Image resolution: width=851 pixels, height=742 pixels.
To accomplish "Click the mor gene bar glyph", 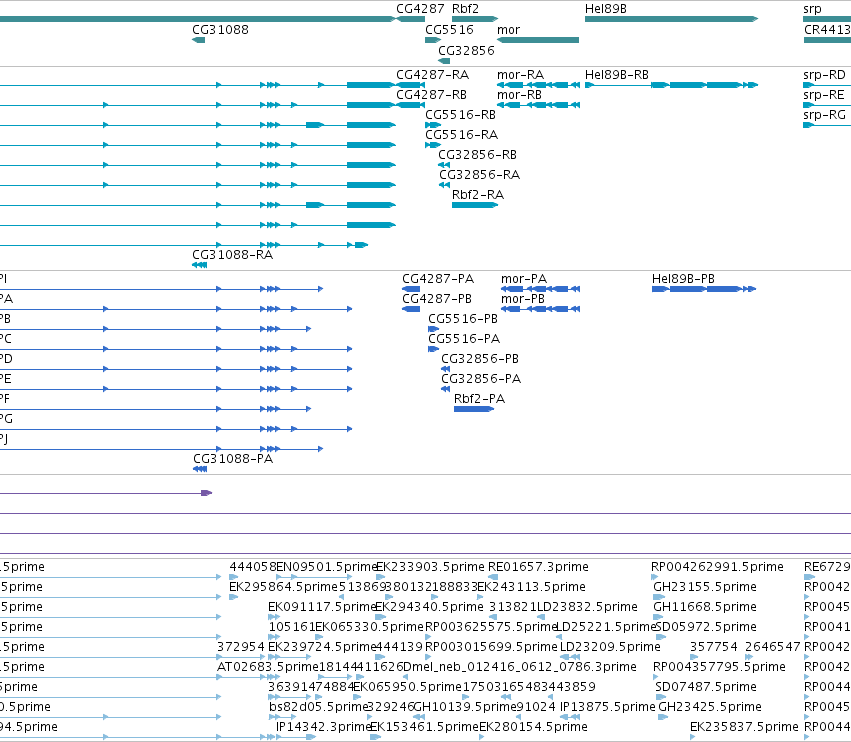I will click(538, 40).
